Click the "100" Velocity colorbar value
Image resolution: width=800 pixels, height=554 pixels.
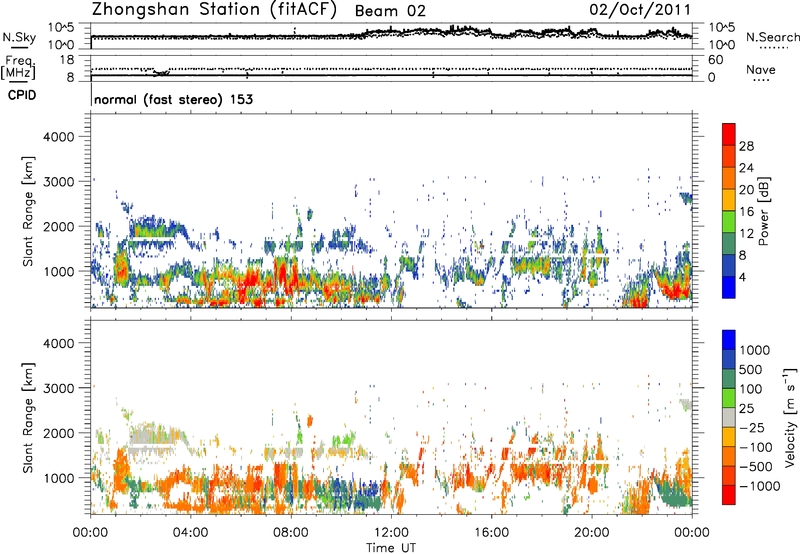(x=751, y=389)
